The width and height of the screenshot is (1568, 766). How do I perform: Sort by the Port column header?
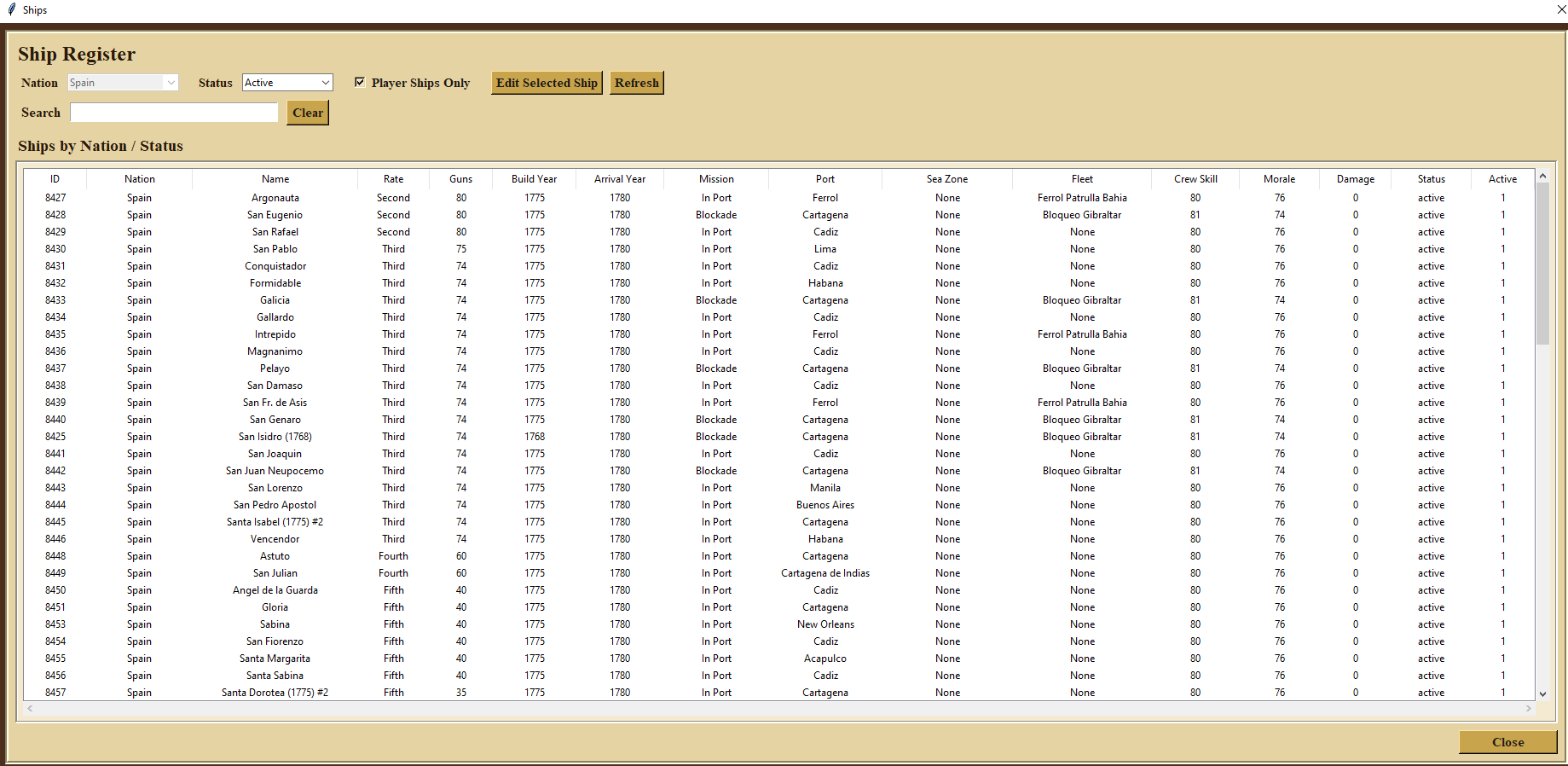pos(825,179)
